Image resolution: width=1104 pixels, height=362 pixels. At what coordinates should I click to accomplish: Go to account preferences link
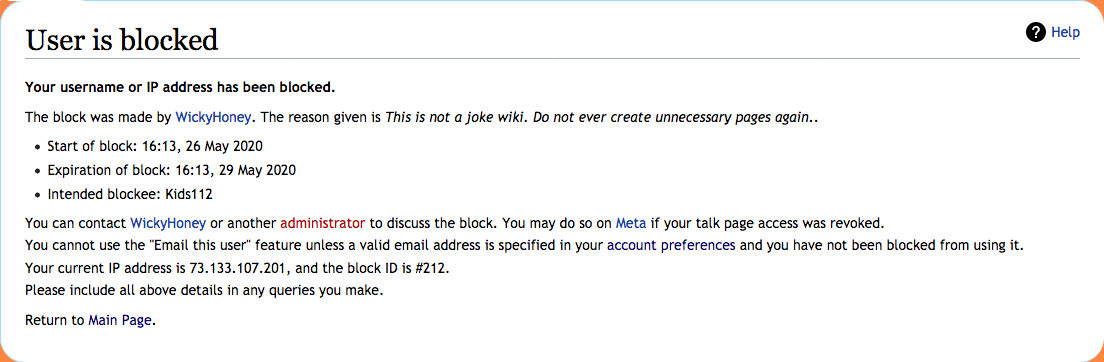[x=671, y=246]
